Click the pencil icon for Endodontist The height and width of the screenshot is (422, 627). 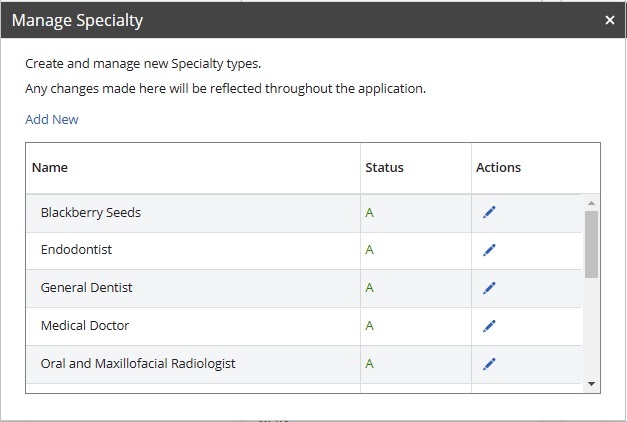[489, 250]
